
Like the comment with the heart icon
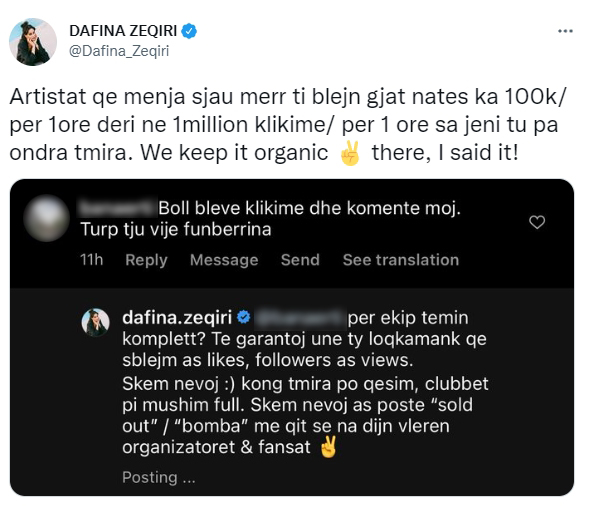(537, 222)
